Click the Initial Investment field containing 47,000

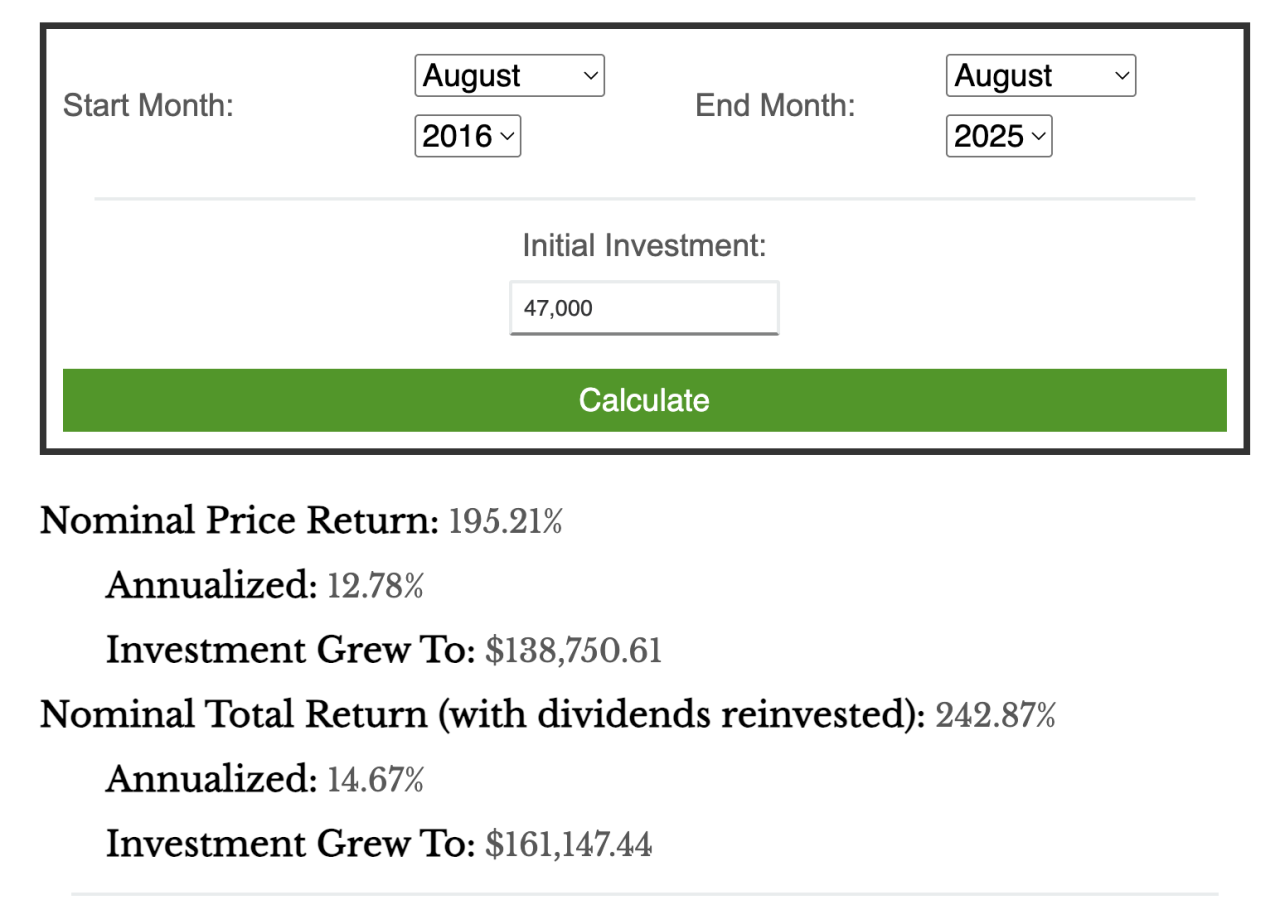pos(644,308)
